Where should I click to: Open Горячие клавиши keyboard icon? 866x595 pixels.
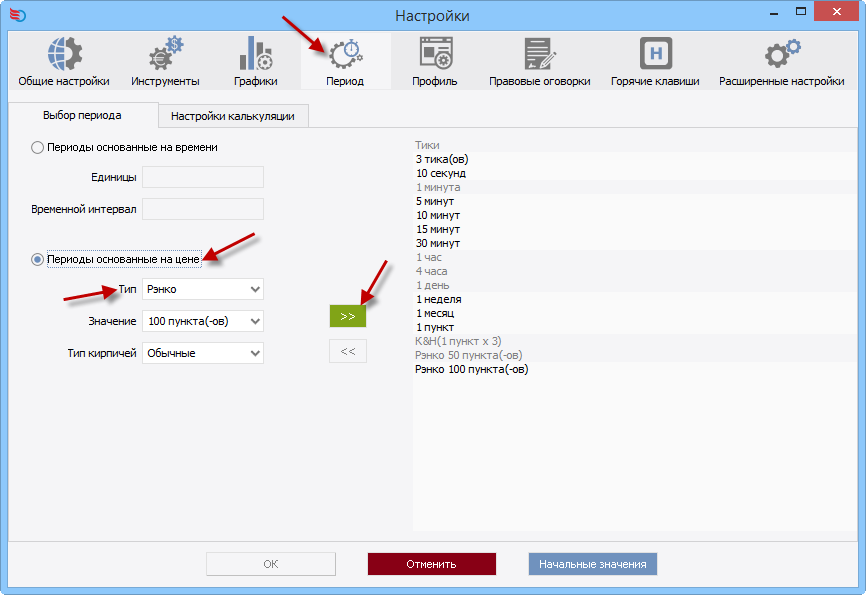click(x=655, y=54)
